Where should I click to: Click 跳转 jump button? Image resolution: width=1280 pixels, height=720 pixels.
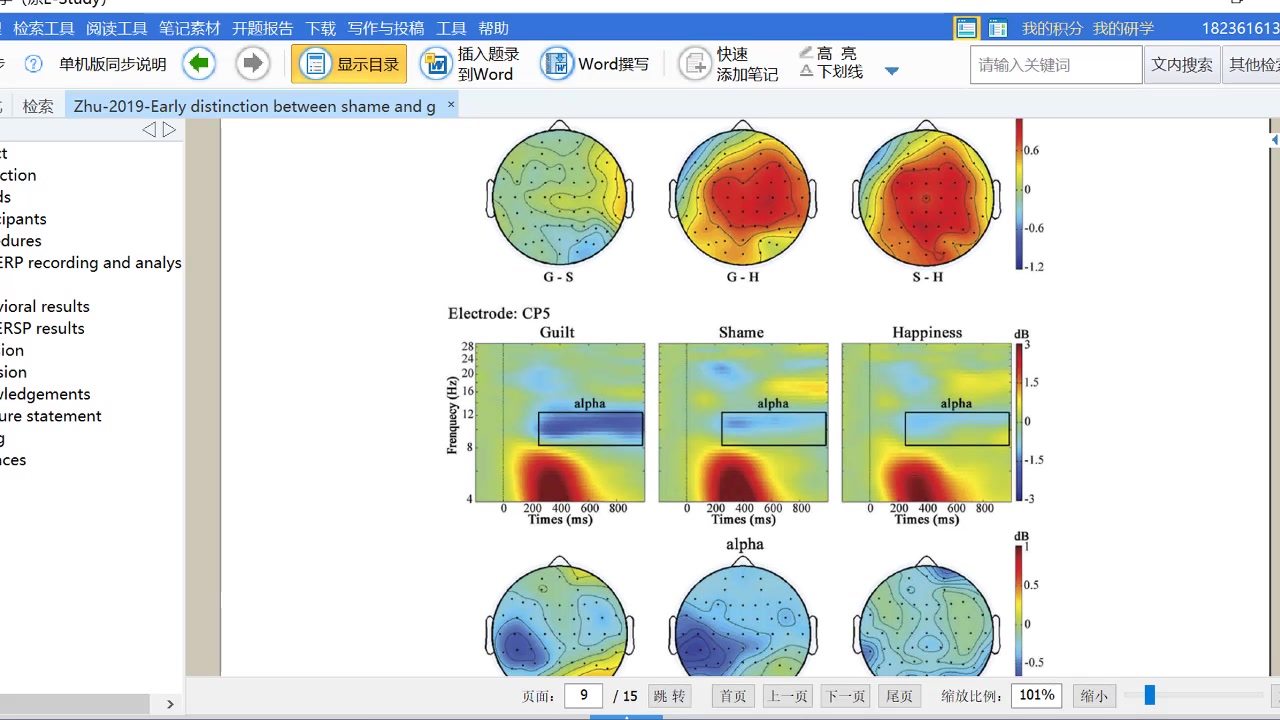point(669,696)
